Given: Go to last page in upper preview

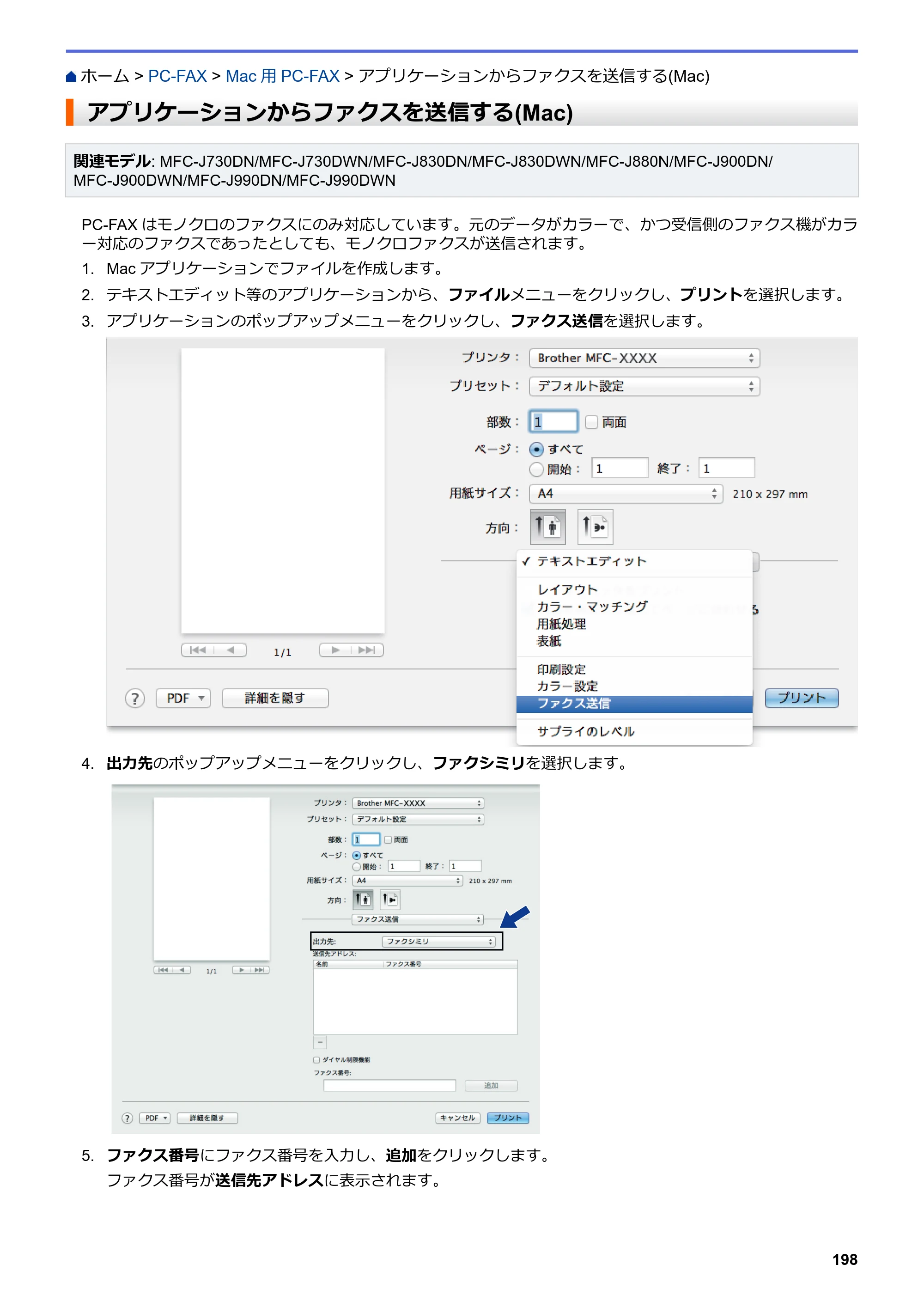Looking at the screenshot, I should pyautogui.click(x=367, y=650).
